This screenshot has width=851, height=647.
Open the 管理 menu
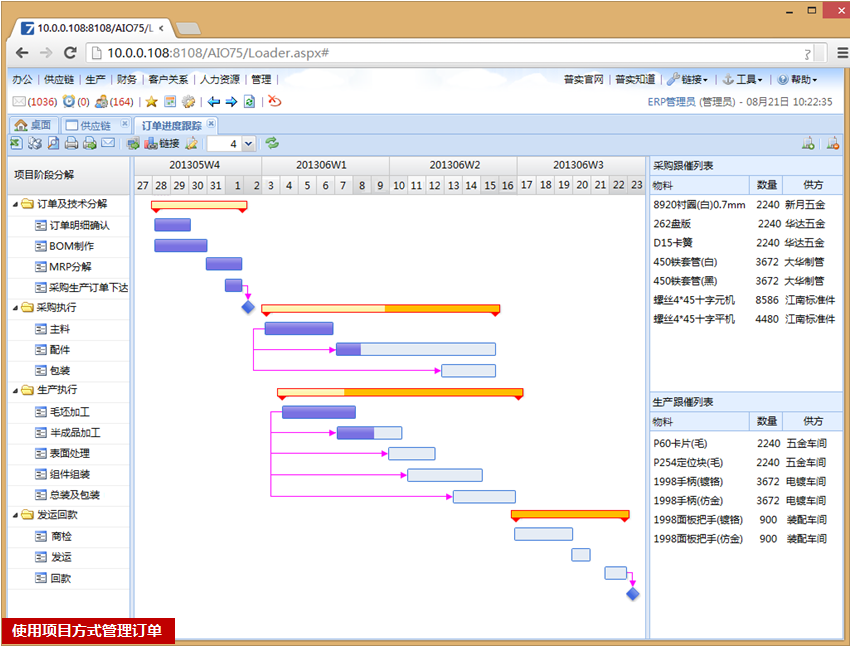click(261, 80)
